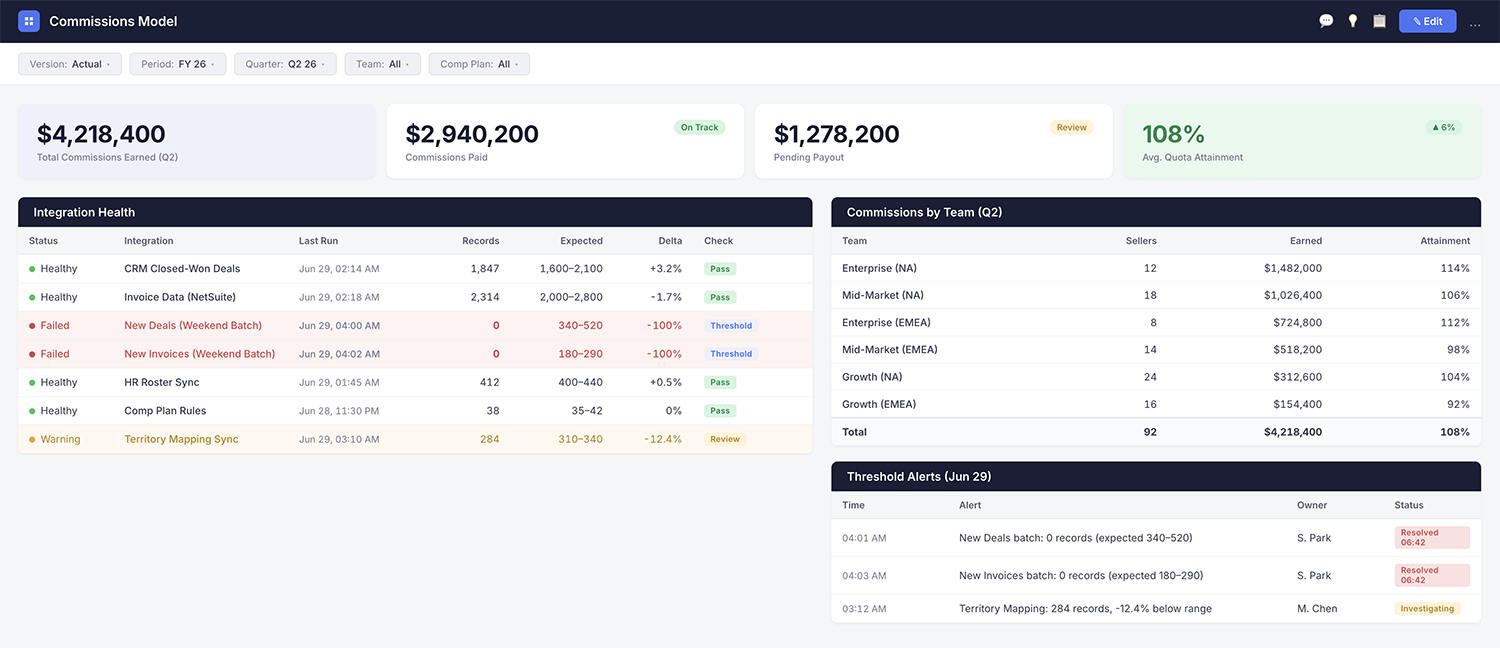Open the Quarter: Q2 26 dropdown
This screenshot has width=1500, height=648.
click(x=286, y=64)
